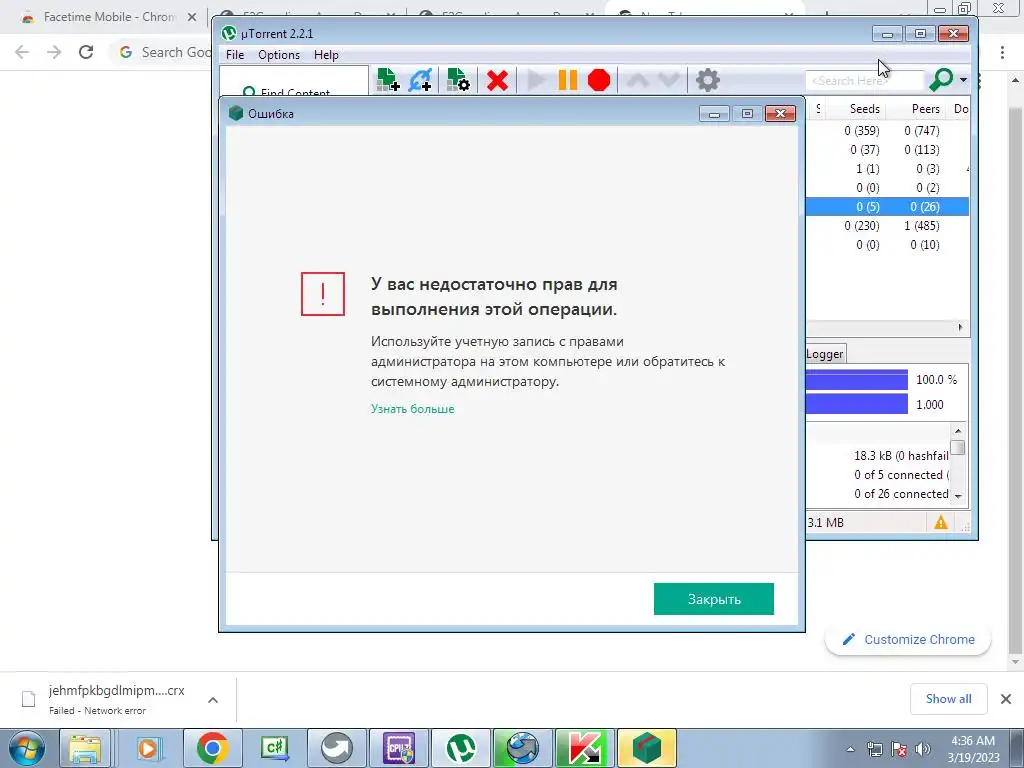This screenshot has width=1024, height=768.
Task: Click red Stop torrent icon
Action: [599, 80]
